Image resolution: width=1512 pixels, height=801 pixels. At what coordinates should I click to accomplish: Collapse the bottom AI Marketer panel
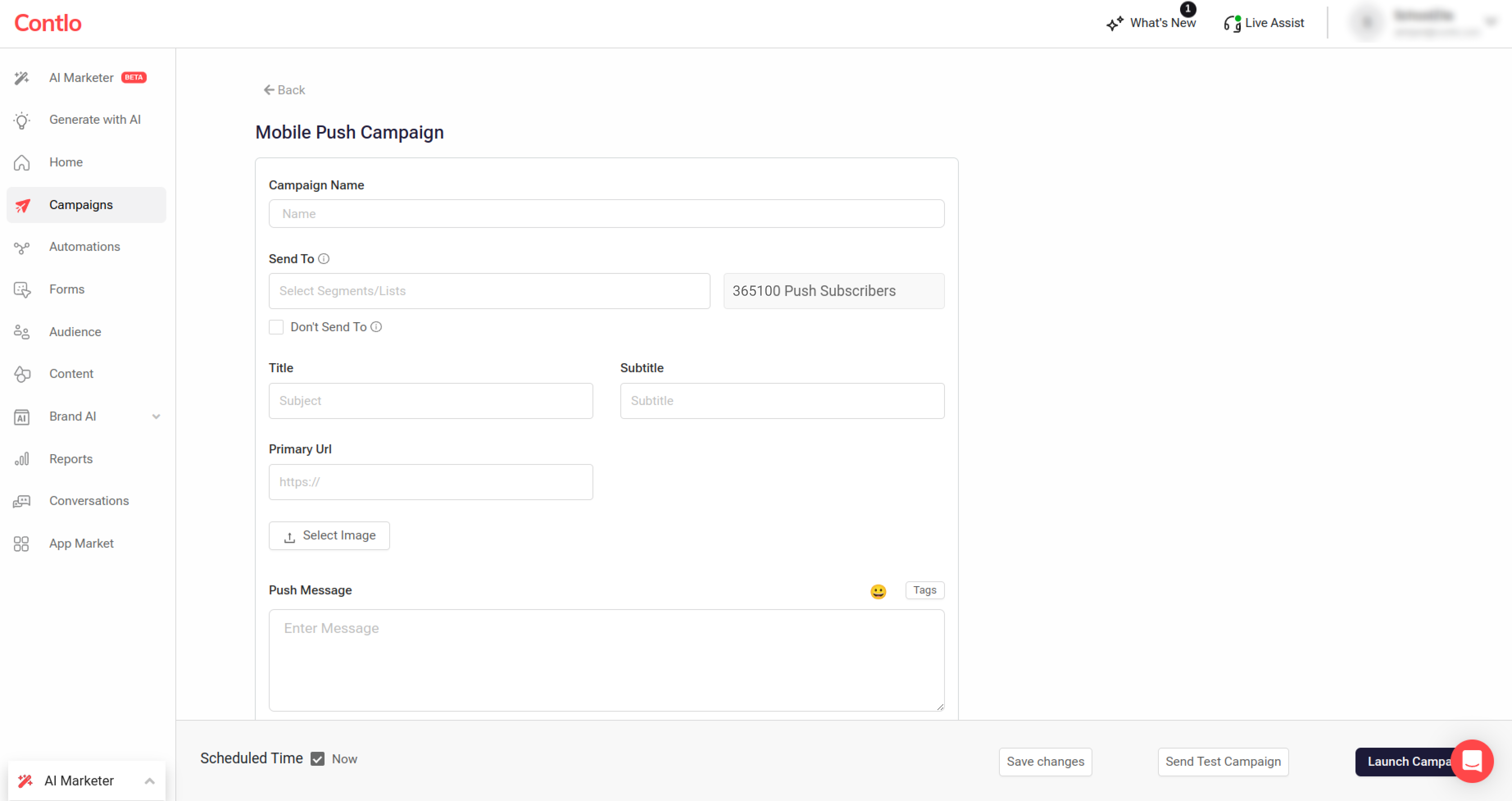pyautogui.click(x=150, y=781)
